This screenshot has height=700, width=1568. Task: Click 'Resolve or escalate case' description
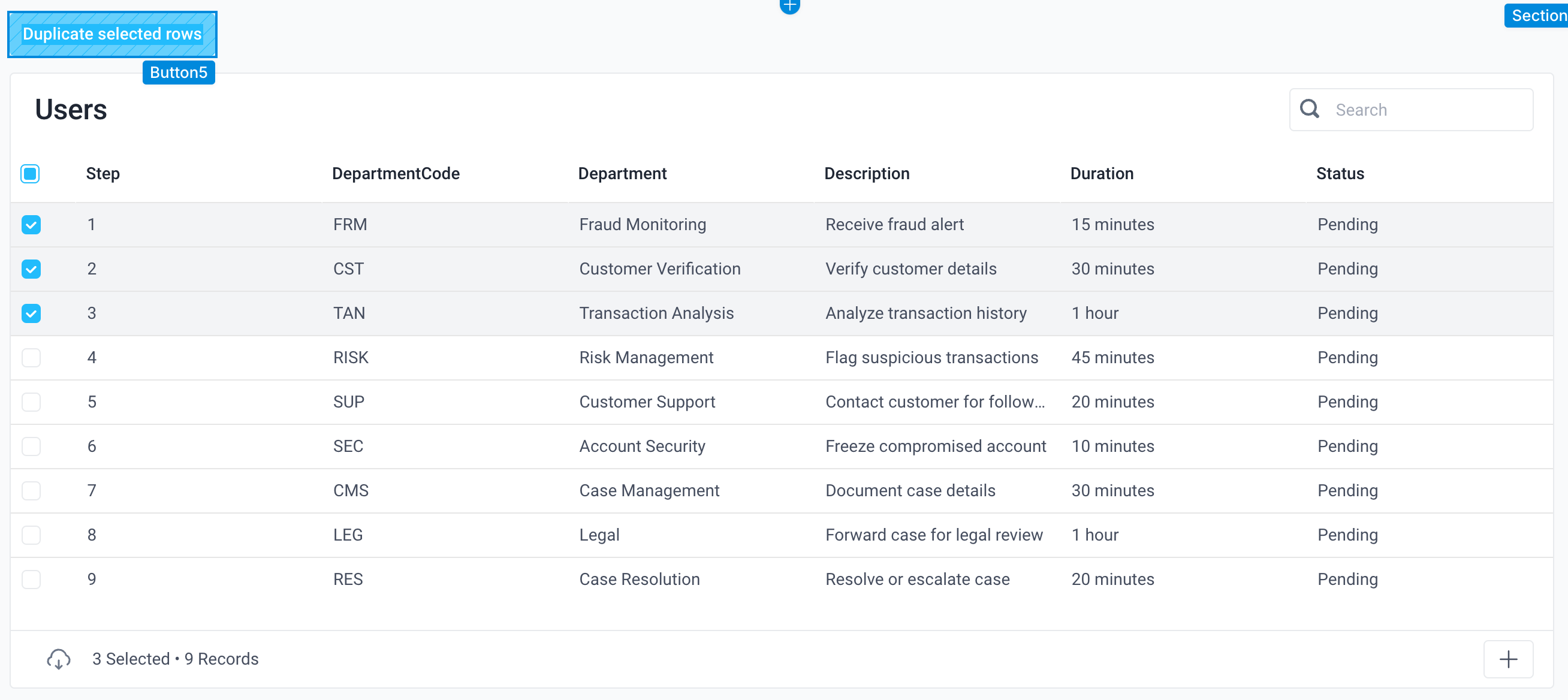[917, 580]
